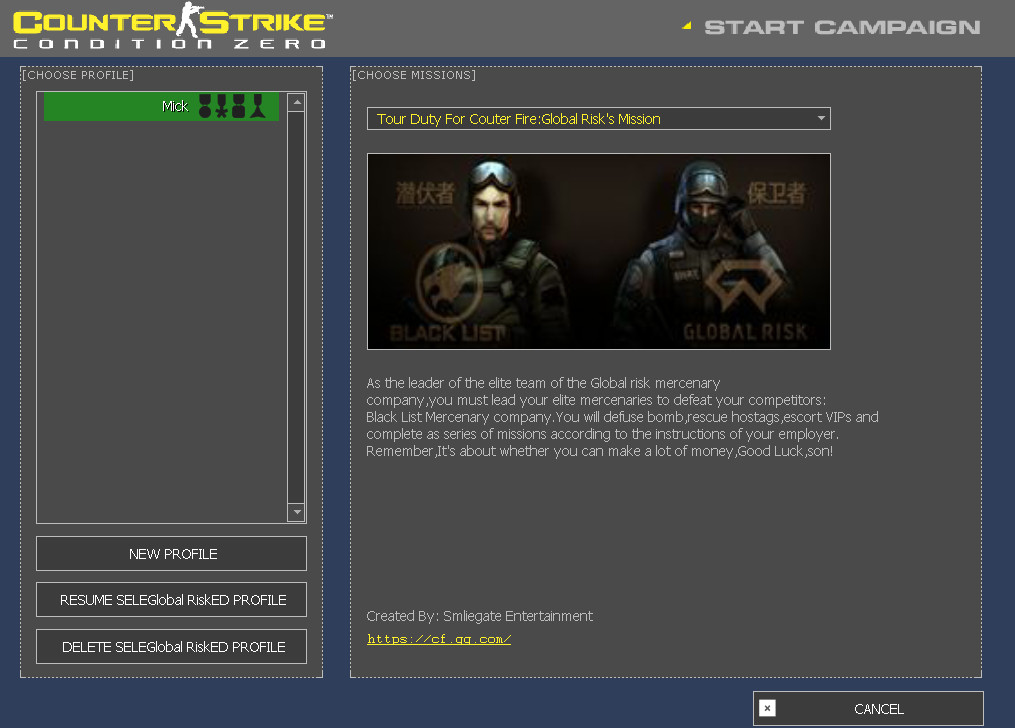Click the mission dropdown arrow
This screenshot has width=1015, height=728.
point(821,118)
